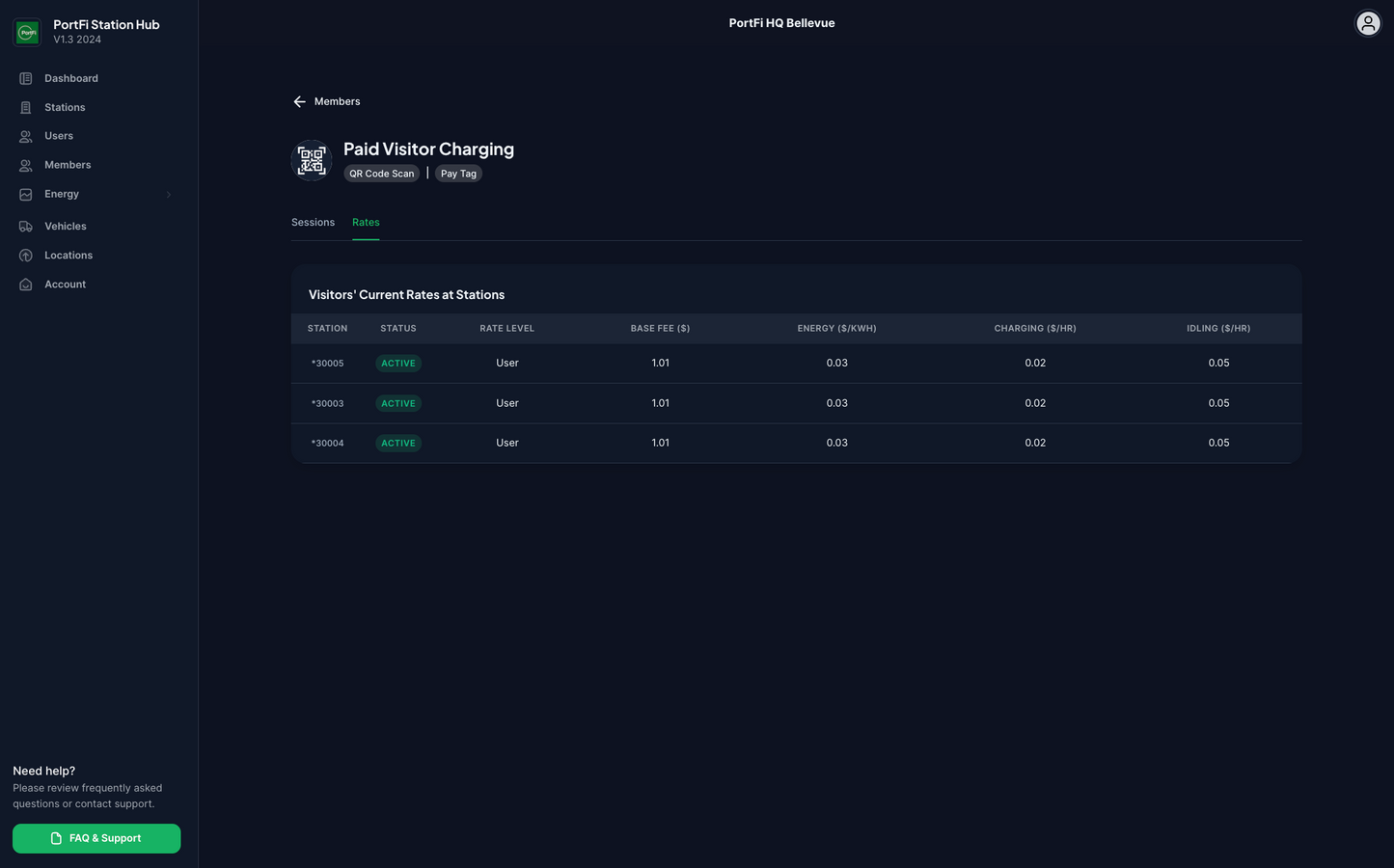Click the QR code icon beside title
The image size is (1394, 868).
point(312,160)
